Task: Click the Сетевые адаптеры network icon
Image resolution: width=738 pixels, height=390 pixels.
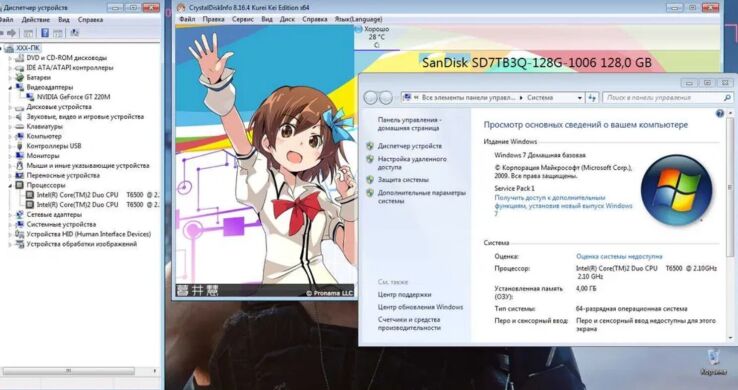Action: [20, 215]
